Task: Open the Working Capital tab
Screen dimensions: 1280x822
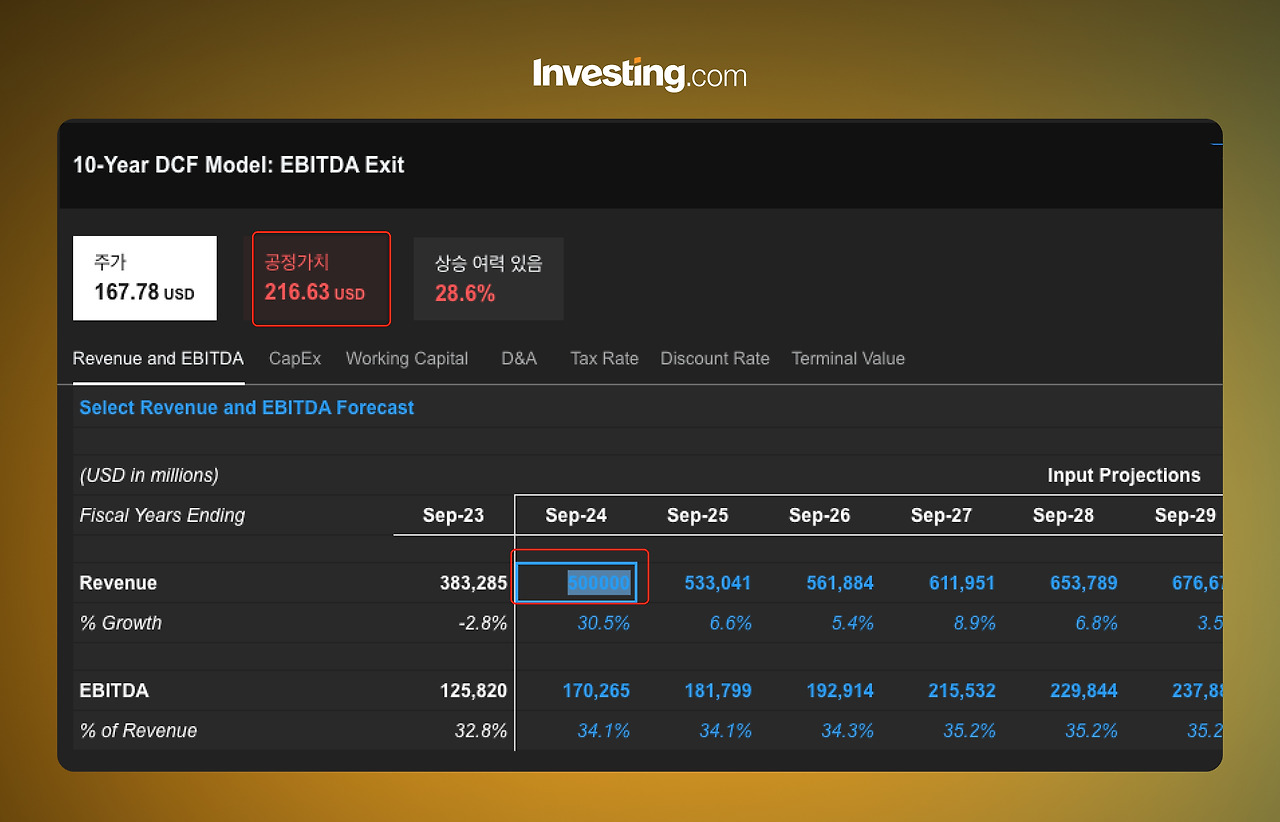Action: [406, 358]
